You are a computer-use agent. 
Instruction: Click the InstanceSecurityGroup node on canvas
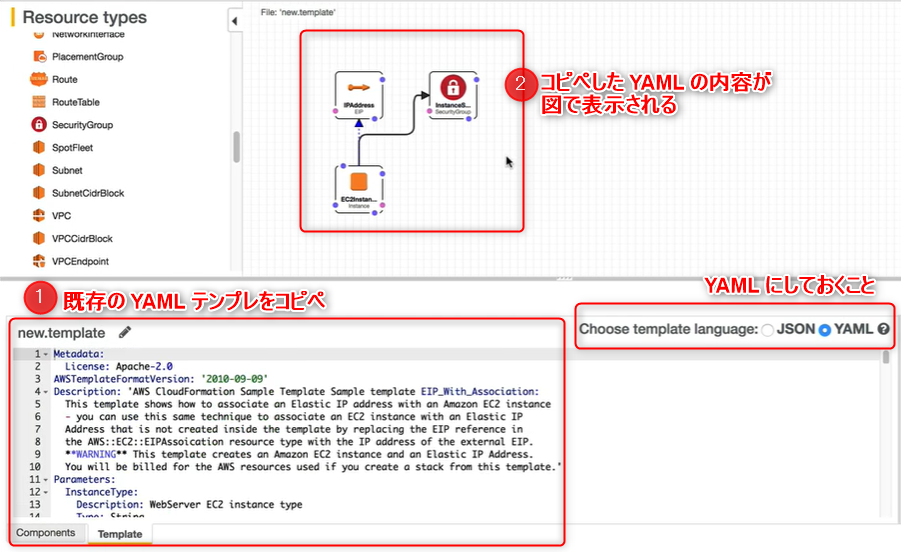point(453,95)
